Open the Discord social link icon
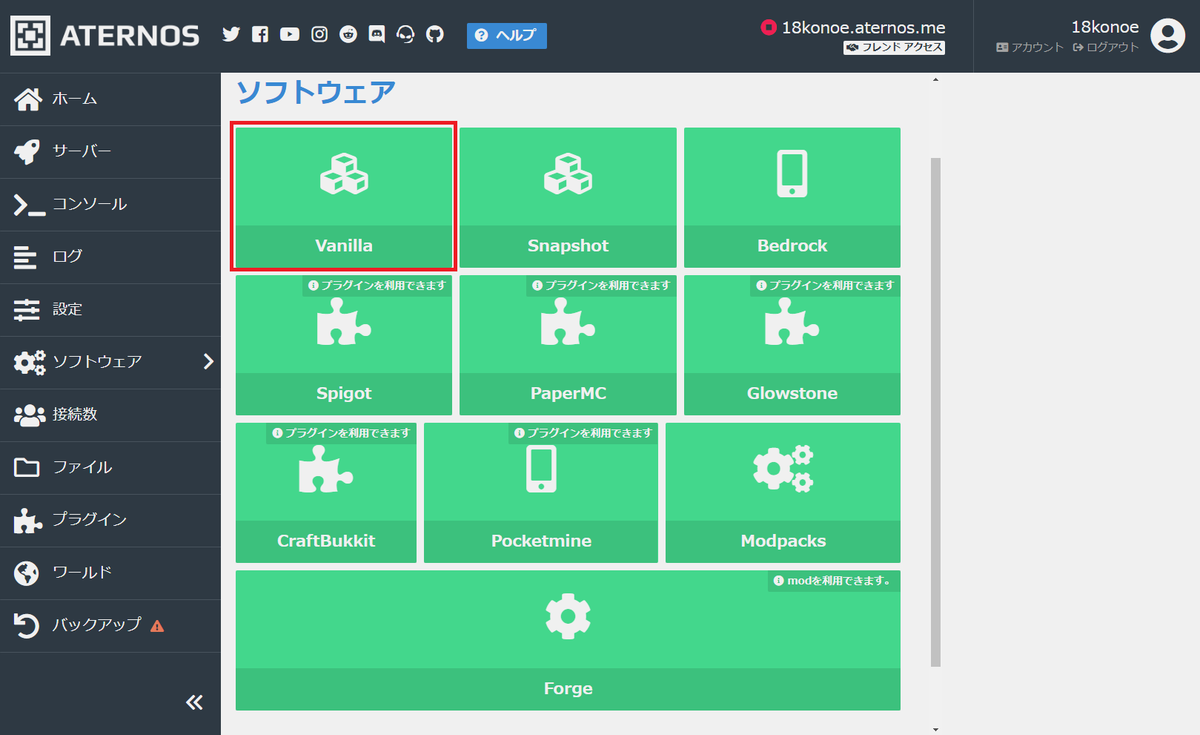Screen dimensions: 1200x735 pyautogui.click(x=377, y=35)
